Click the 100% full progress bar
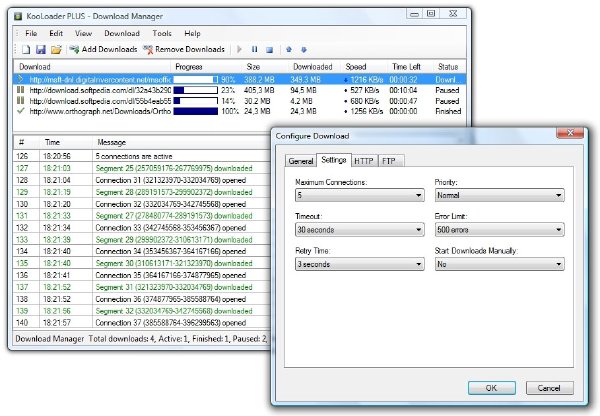Image resolution: width=600 pixels, height=416 pixels. tap(196, 111)
